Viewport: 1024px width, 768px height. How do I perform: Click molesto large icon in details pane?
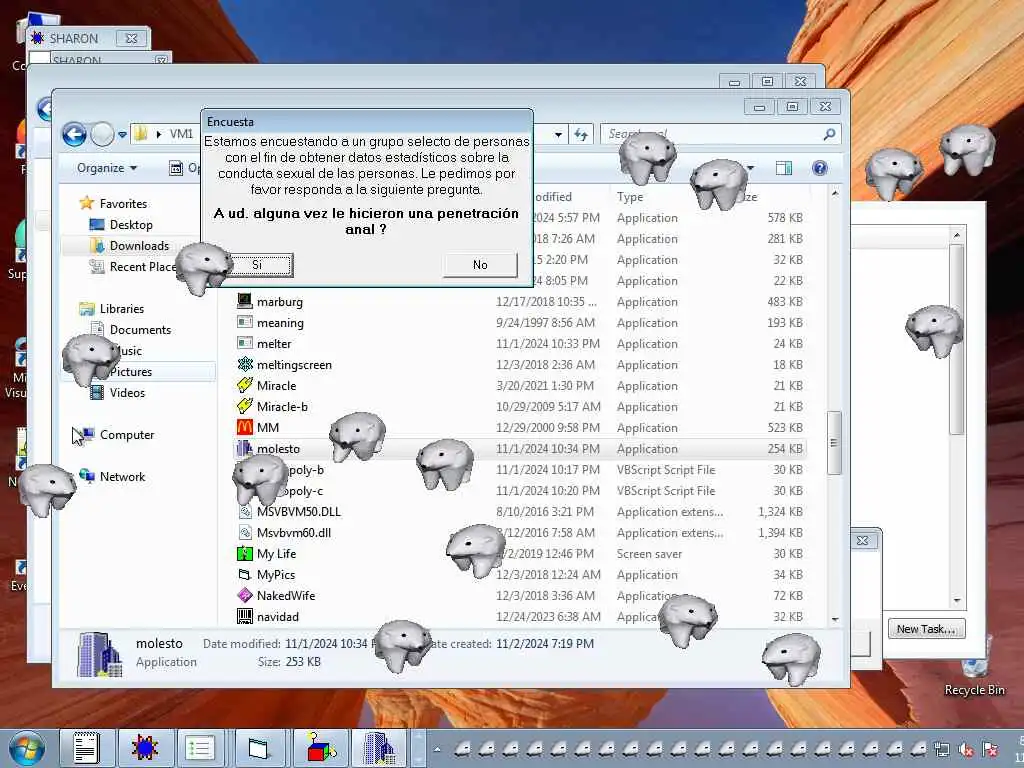(99, 654)
